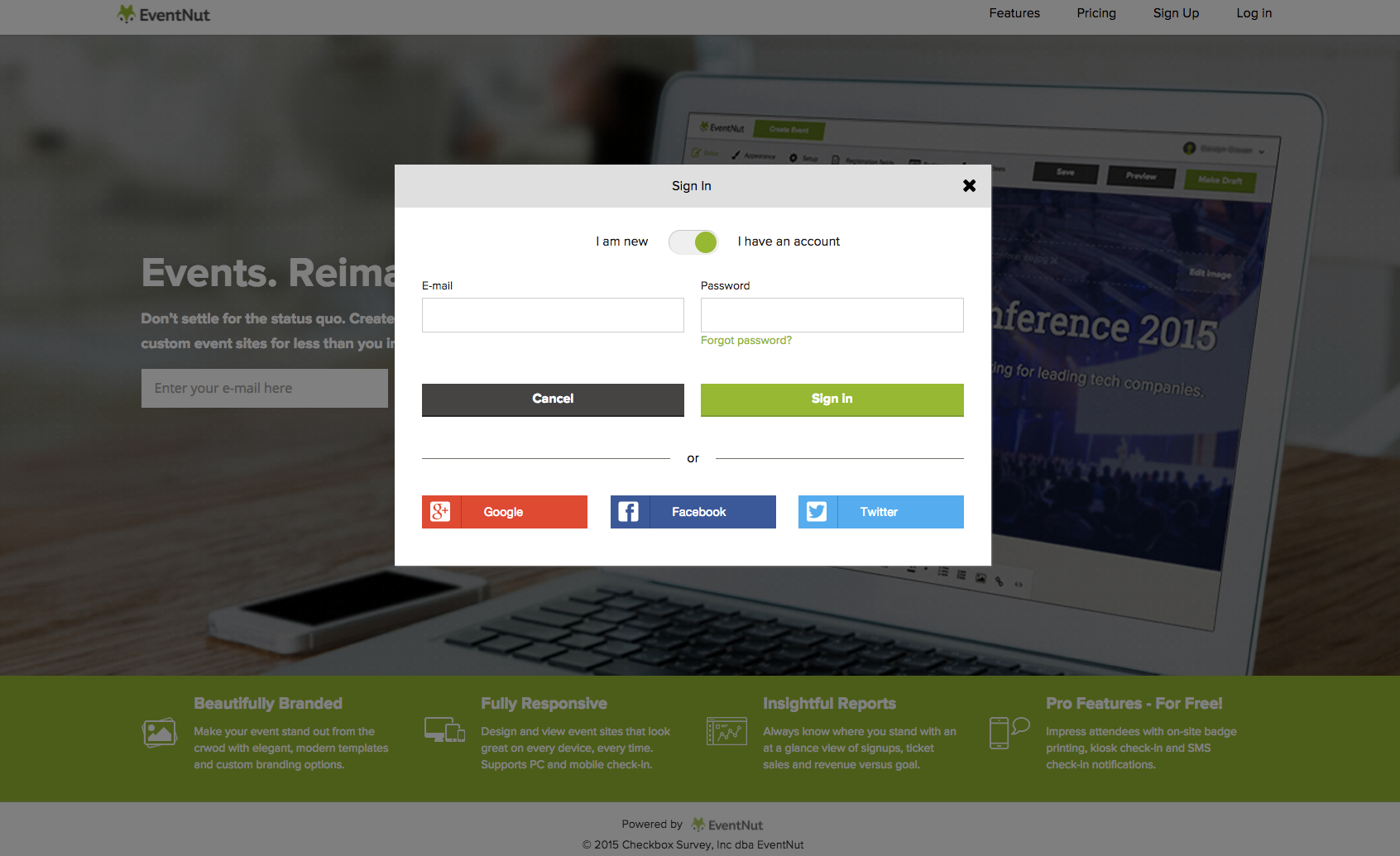Follow the Forgot password? link

746,341
